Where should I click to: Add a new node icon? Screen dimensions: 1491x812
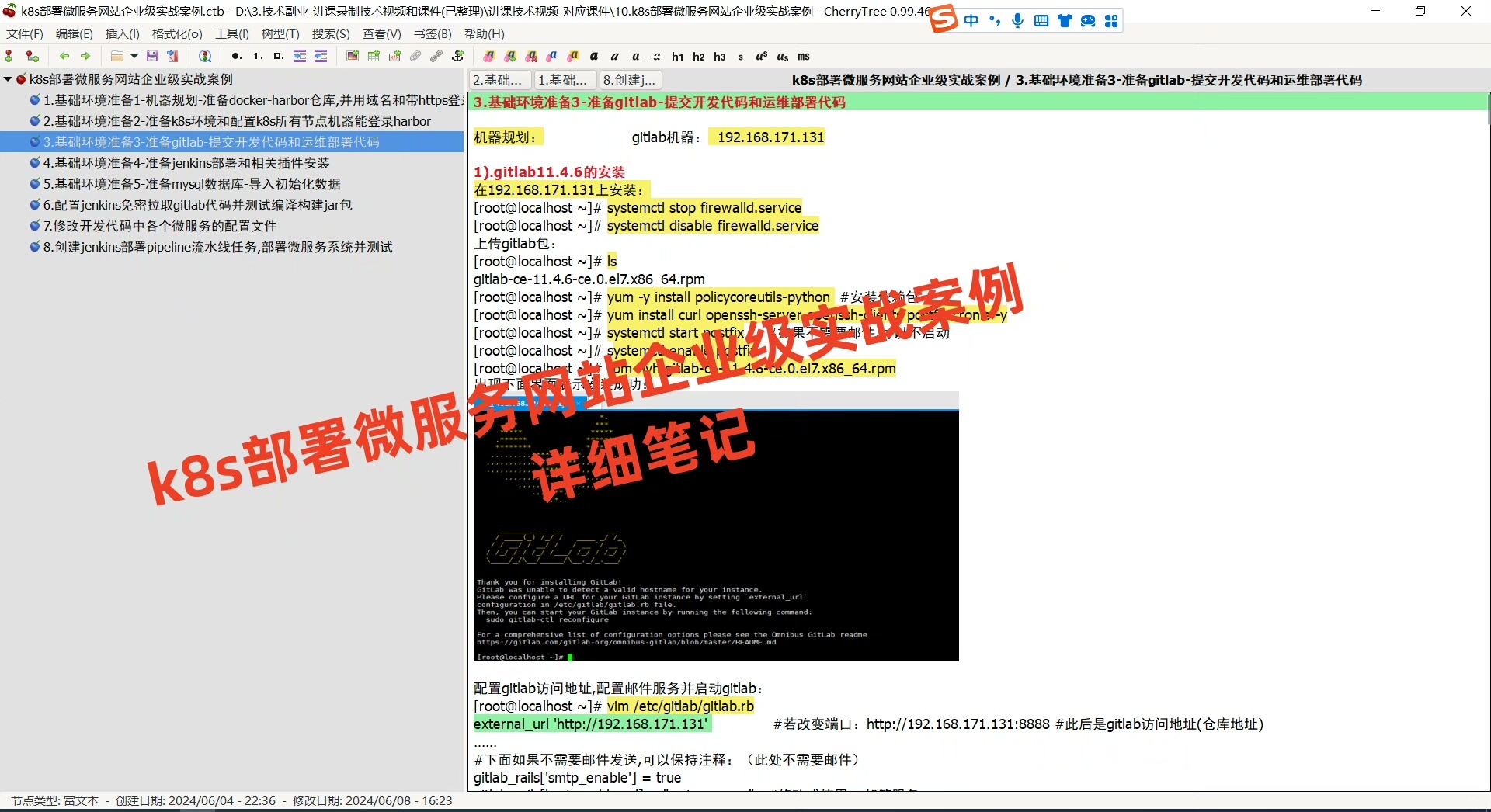9,56
